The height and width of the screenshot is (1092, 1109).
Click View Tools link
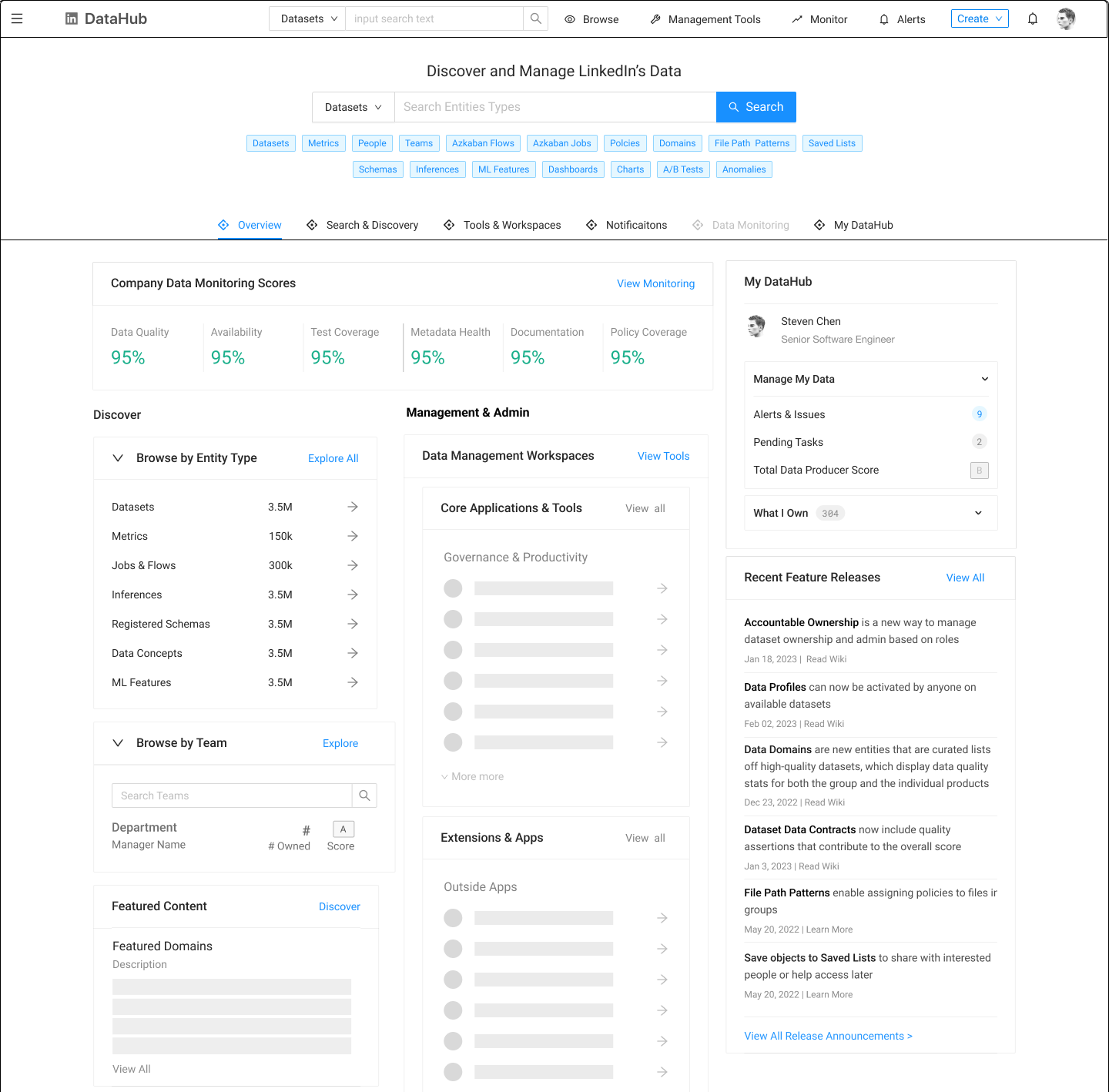664,456
